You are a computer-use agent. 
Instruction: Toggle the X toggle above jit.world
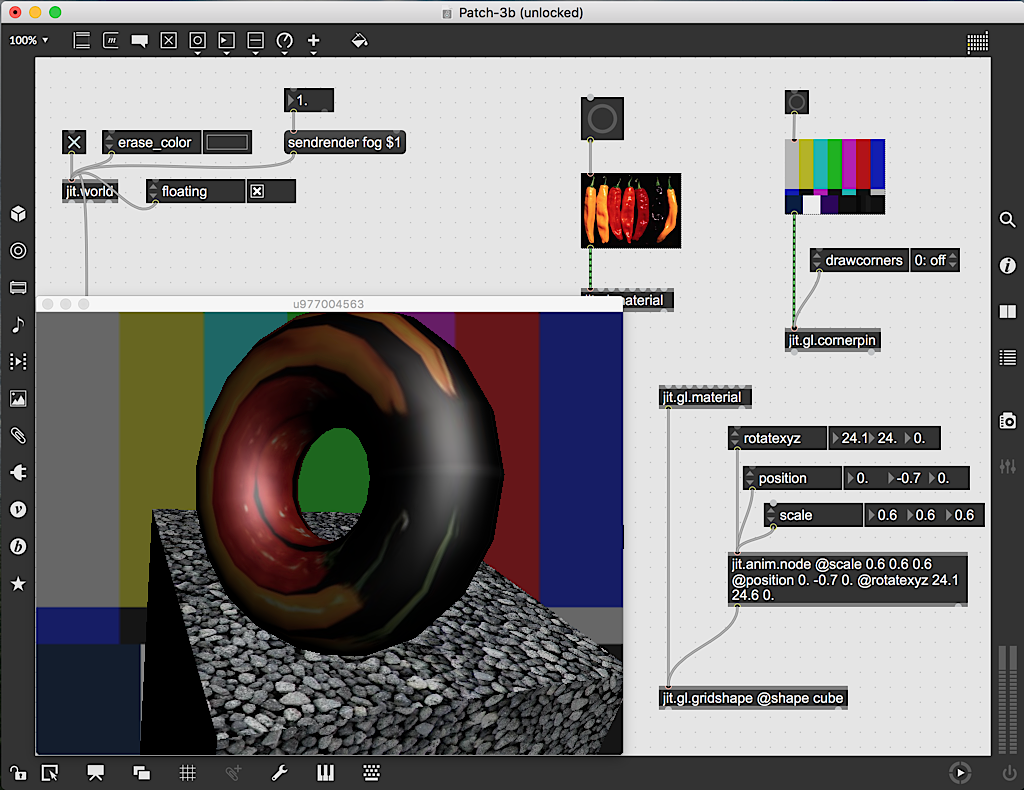[74, 142]
